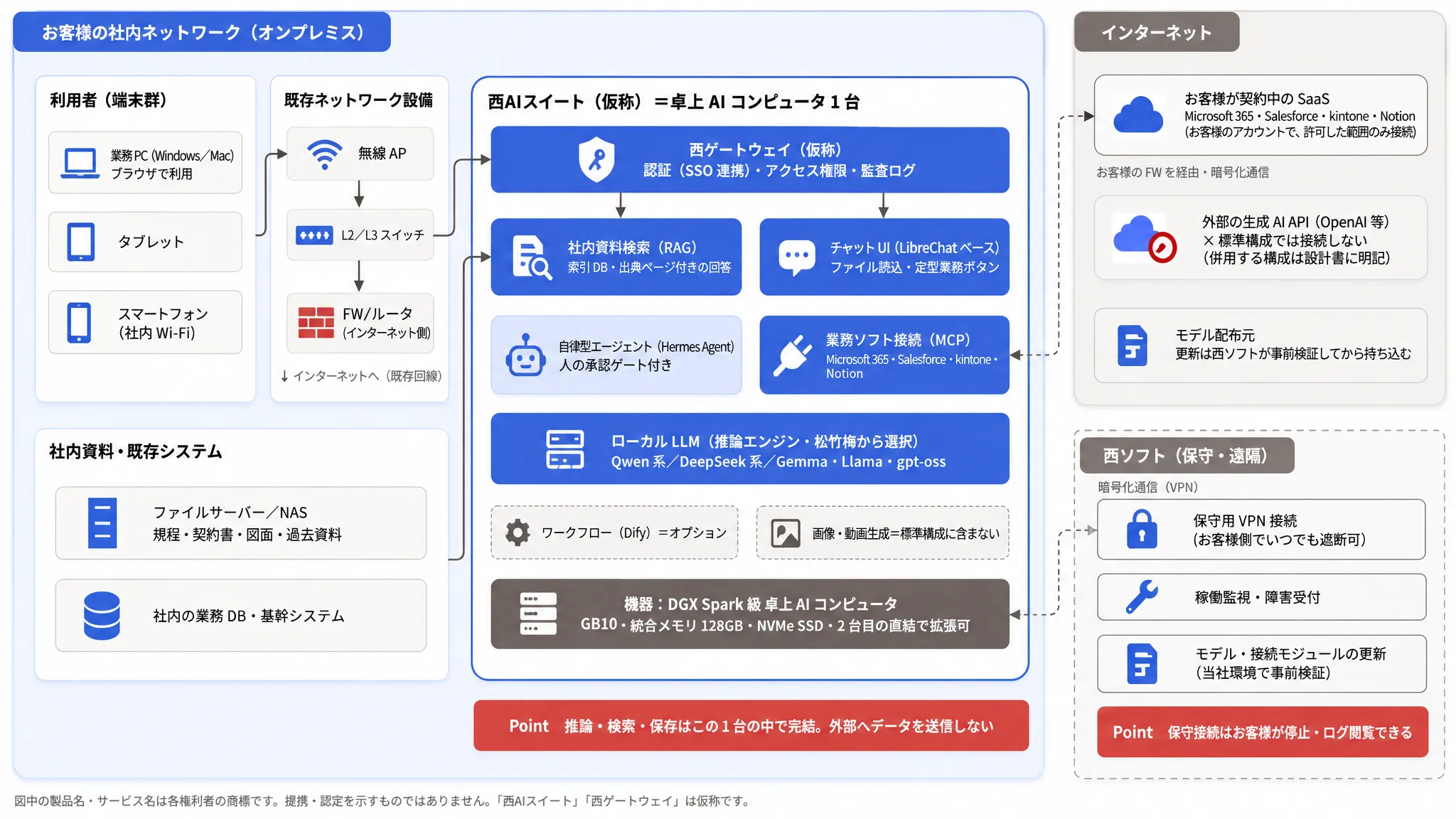The width and height of the screenshot is (1456, 819).
Task: Click the text ↓ インターネットへ（既存回線）
Action: 361,376
